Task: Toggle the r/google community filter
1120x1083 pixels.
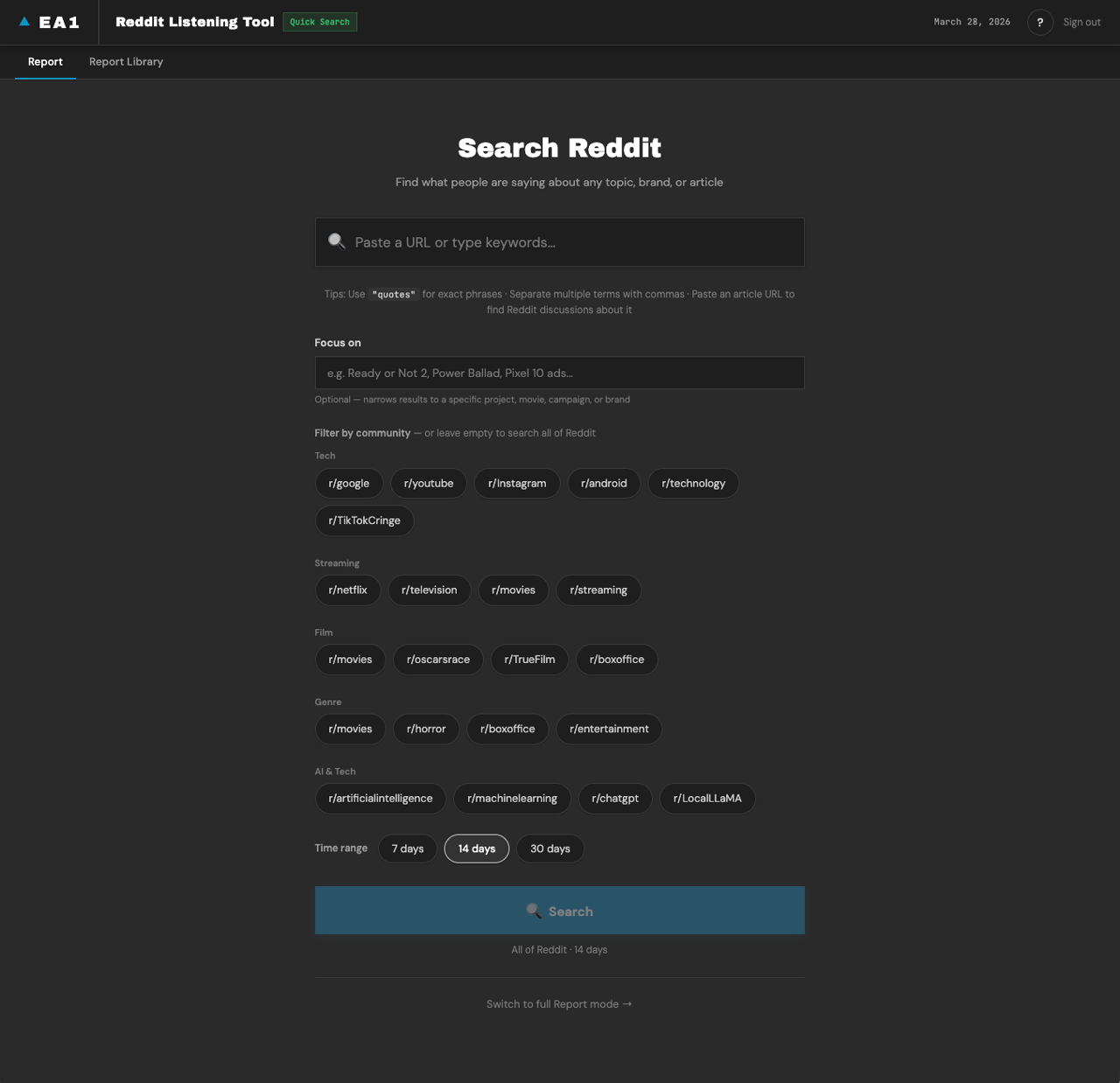Action: click(349, 483)
